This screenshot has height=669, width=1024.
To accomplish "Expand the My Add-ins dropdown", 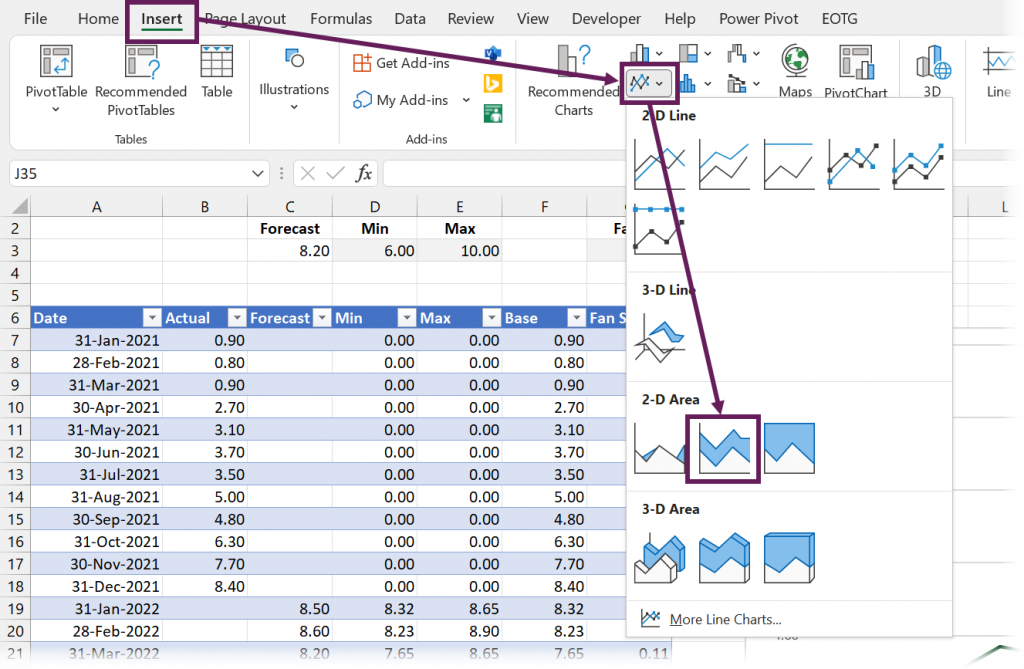I will click(465, 100).
